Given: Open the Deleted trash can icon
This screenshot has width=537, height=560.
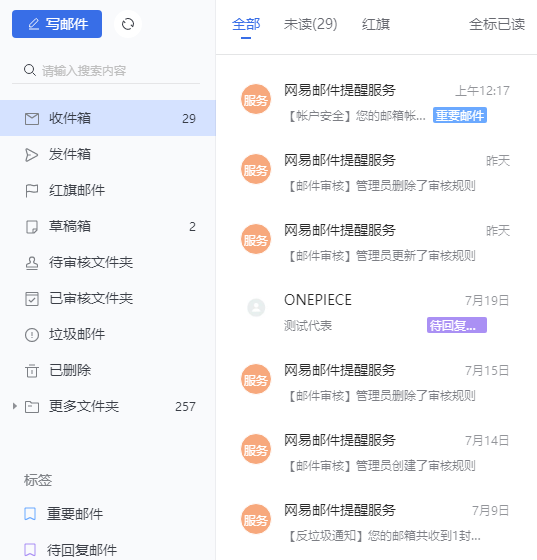Looking at the screenshot, I should 32,370.
